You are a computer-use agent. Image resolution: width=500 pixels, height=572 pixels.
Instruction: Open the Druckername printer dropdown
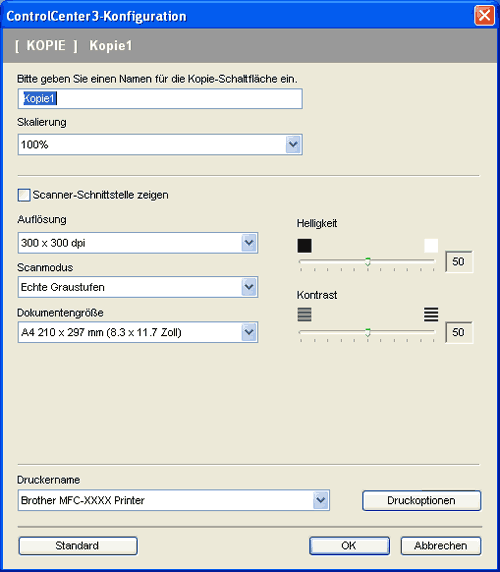pos(321,500)
